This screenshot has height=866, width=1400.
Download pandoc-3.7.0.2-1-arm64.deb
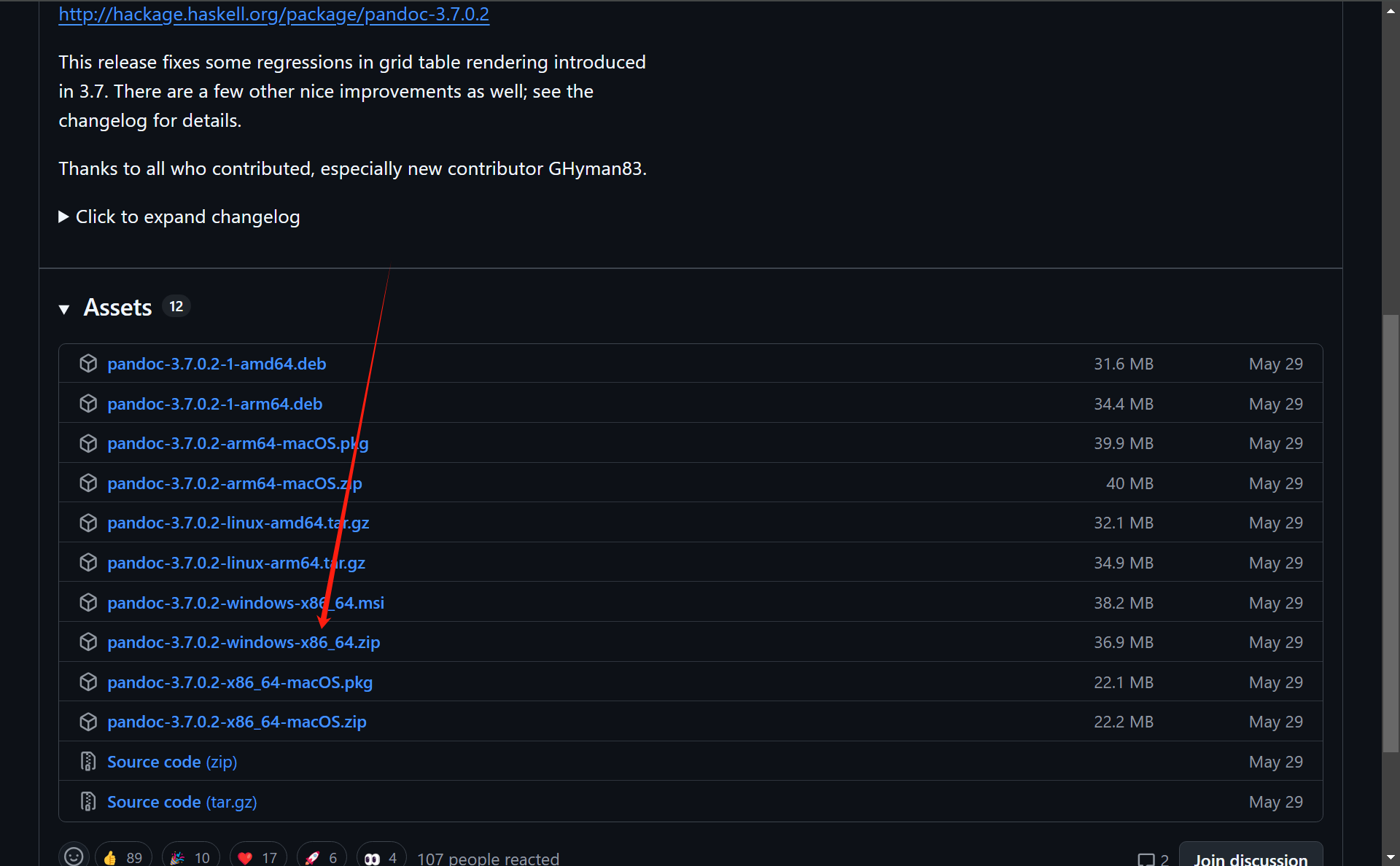pyautogui.click(x=214, y=404)
